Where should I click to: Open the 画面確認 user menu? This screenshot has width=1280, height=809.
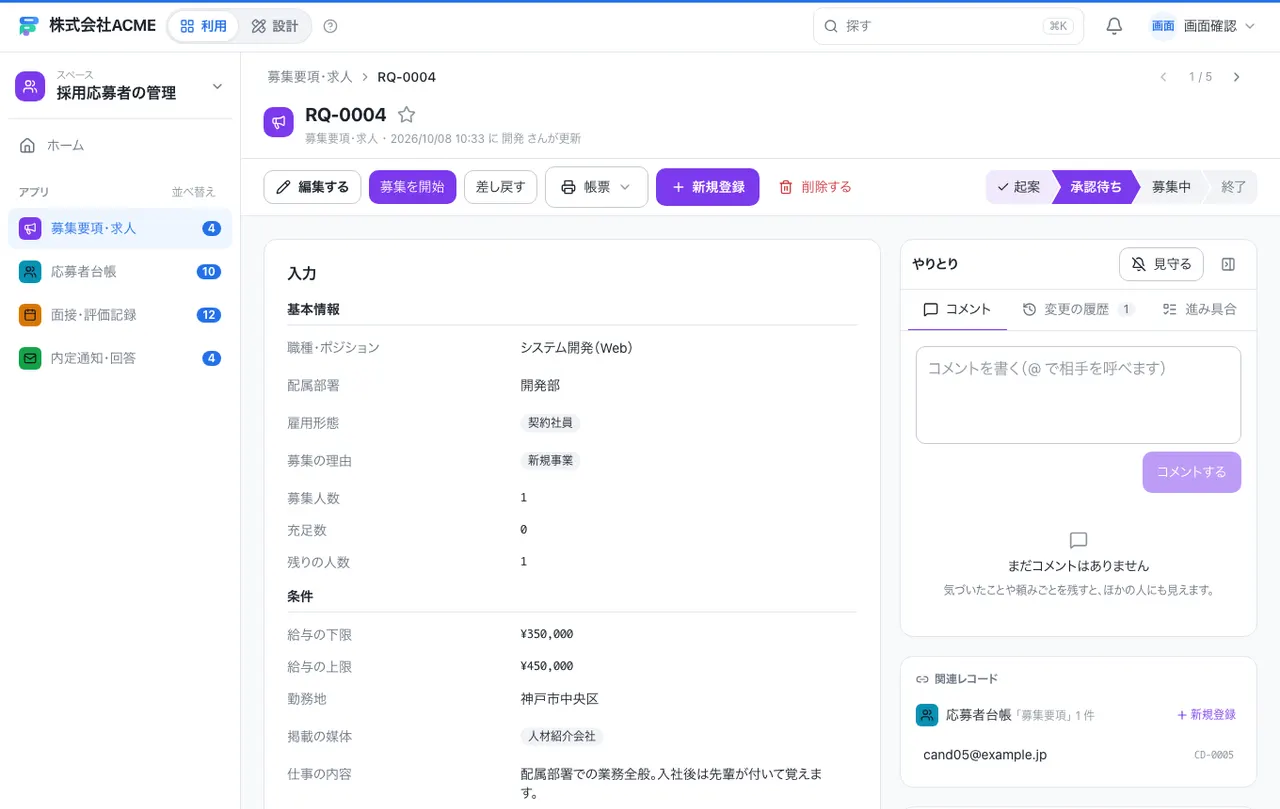tap(1202, 26)
